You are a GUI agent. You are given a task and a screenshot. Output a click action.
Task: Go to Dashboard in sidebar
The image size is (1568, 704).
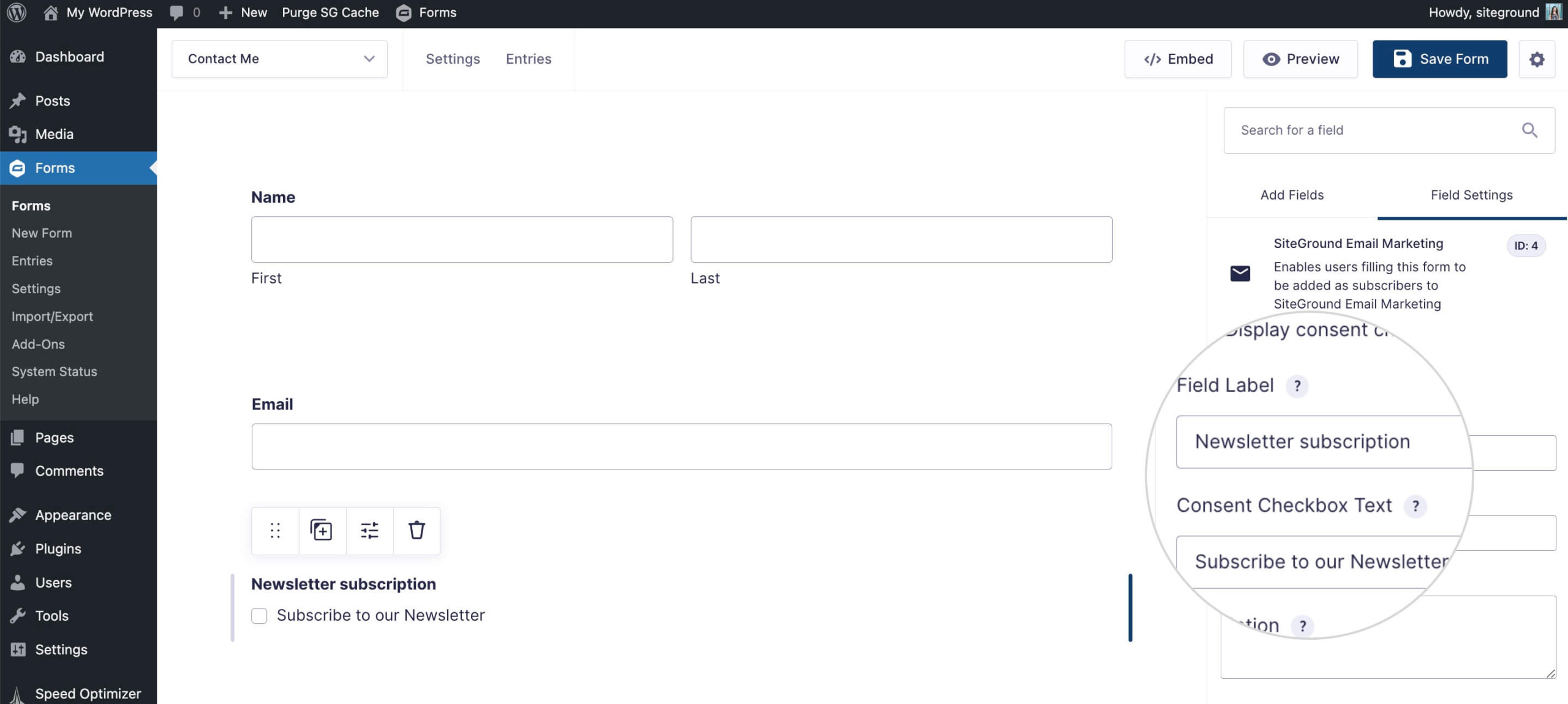(78, 56)
